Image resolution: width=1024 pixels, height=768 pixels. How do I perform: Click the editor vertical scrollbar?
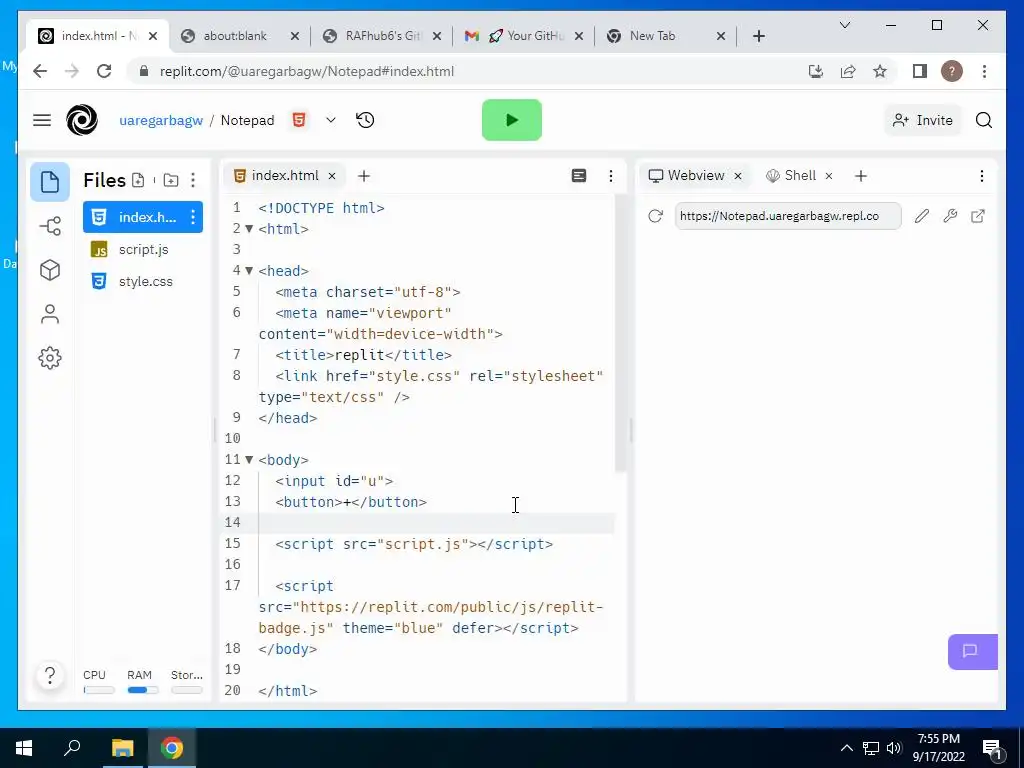click(620, 333)
